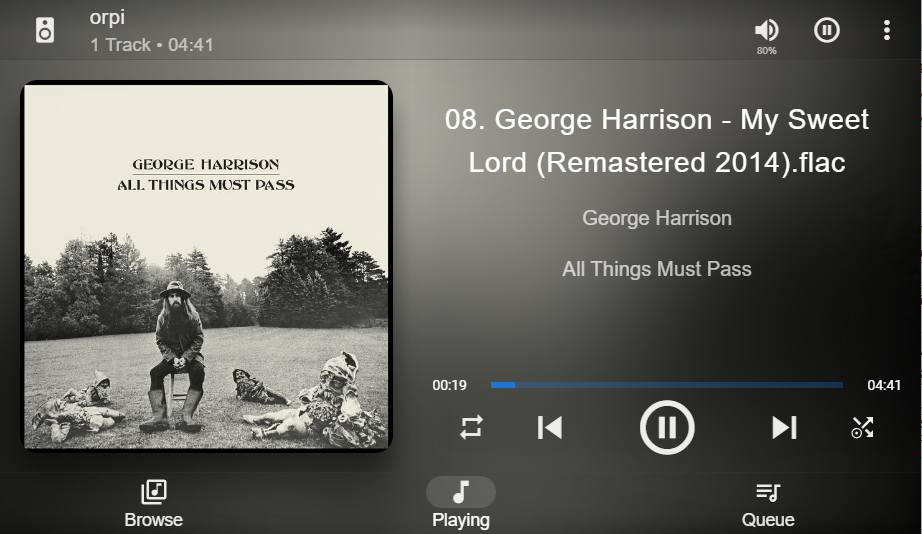The height and width of the screenshot is (534, 922).
Task: Expand the 1 Track • 04:41 queue summary
Action: point(152,45)
